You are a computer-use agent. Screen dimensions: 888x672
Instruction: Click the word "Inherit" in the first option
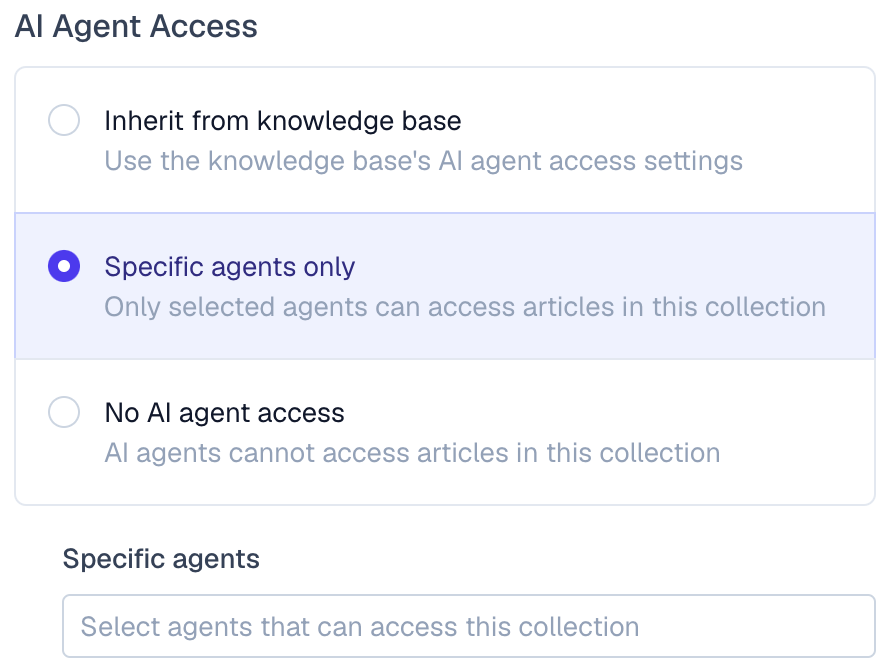(144, 122)
